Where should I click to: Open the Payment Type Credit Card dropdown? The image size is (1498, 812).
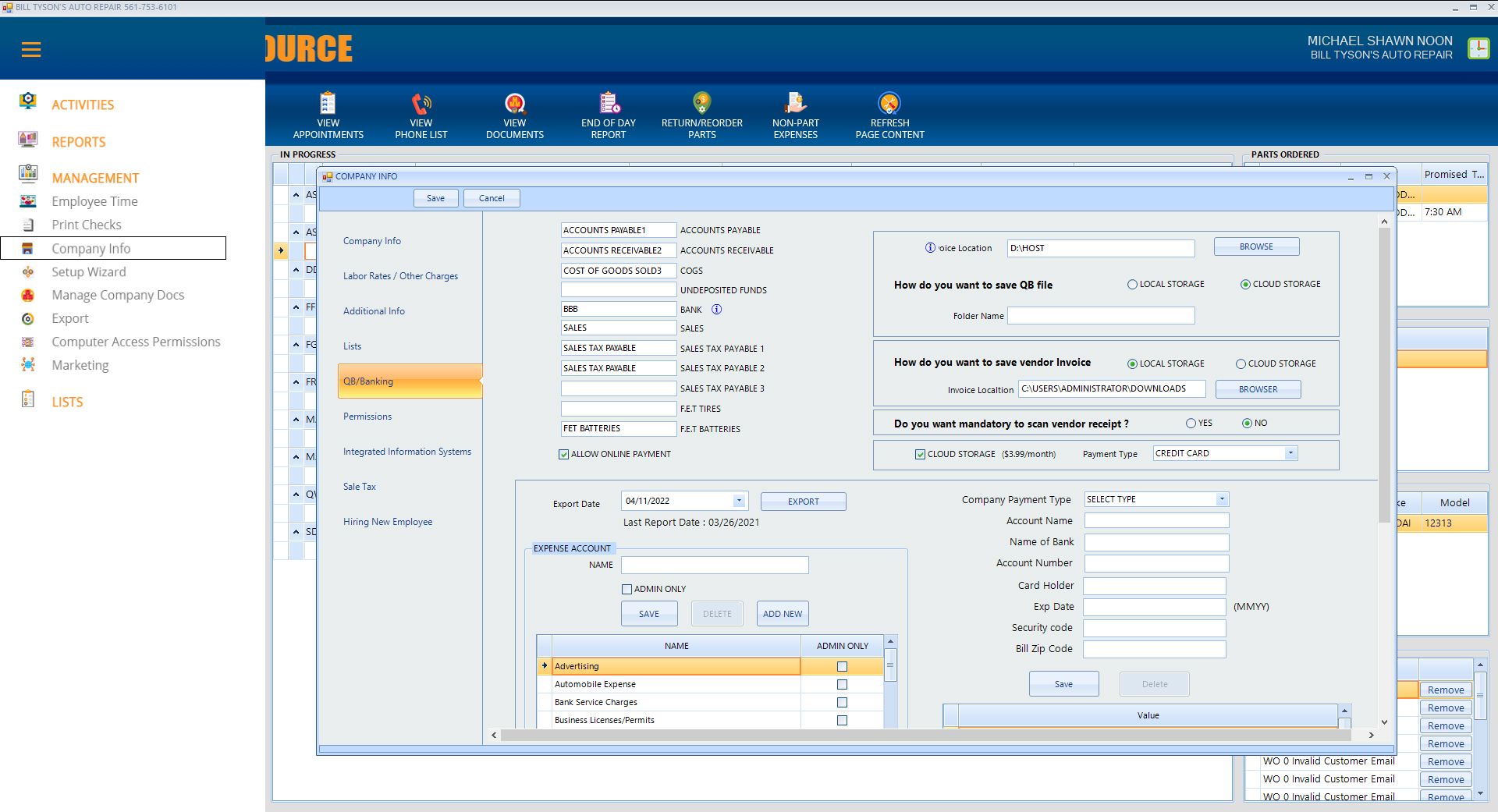(x=1290, y=453)
